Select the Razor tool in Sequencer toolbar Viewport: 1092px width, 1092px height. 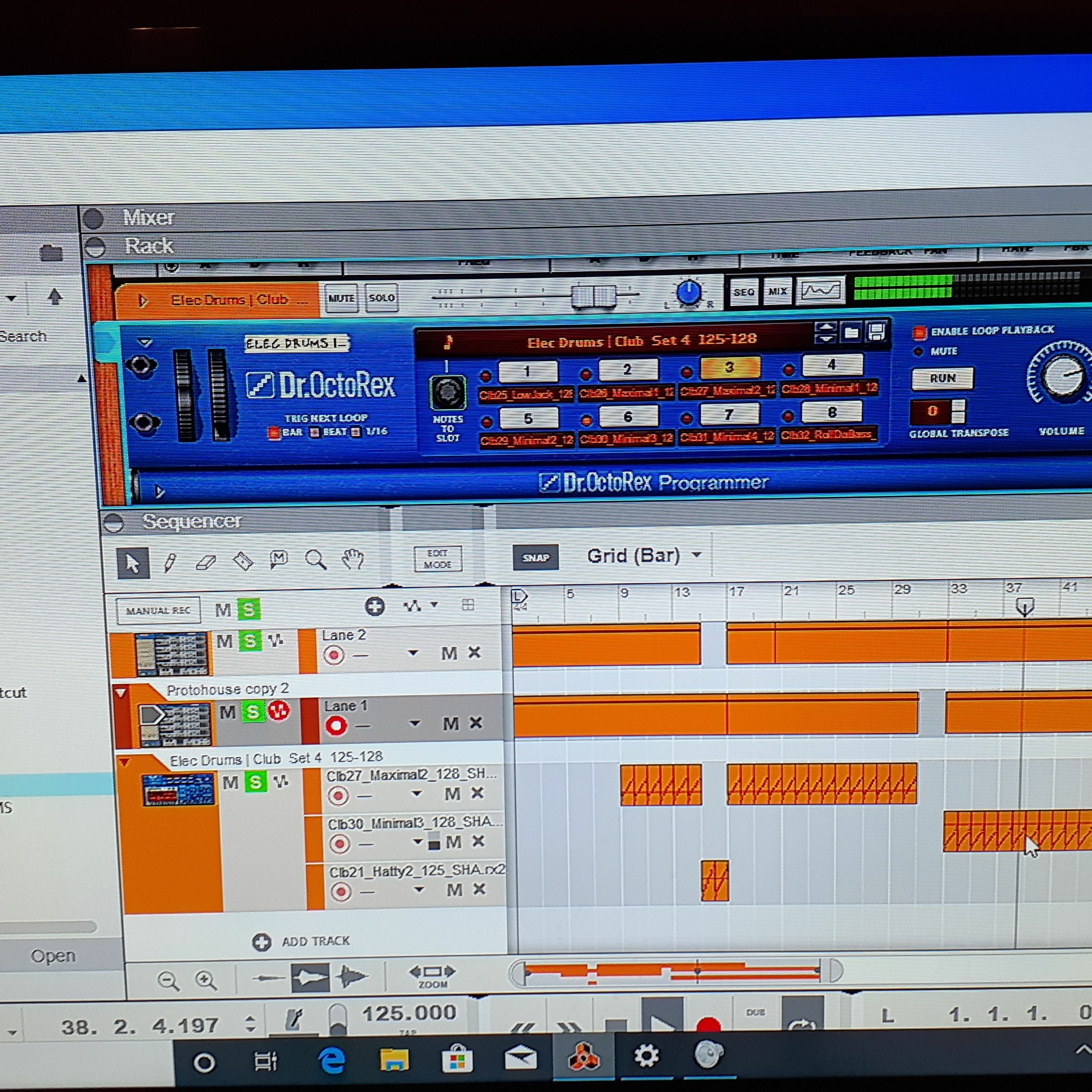[243, 561]
